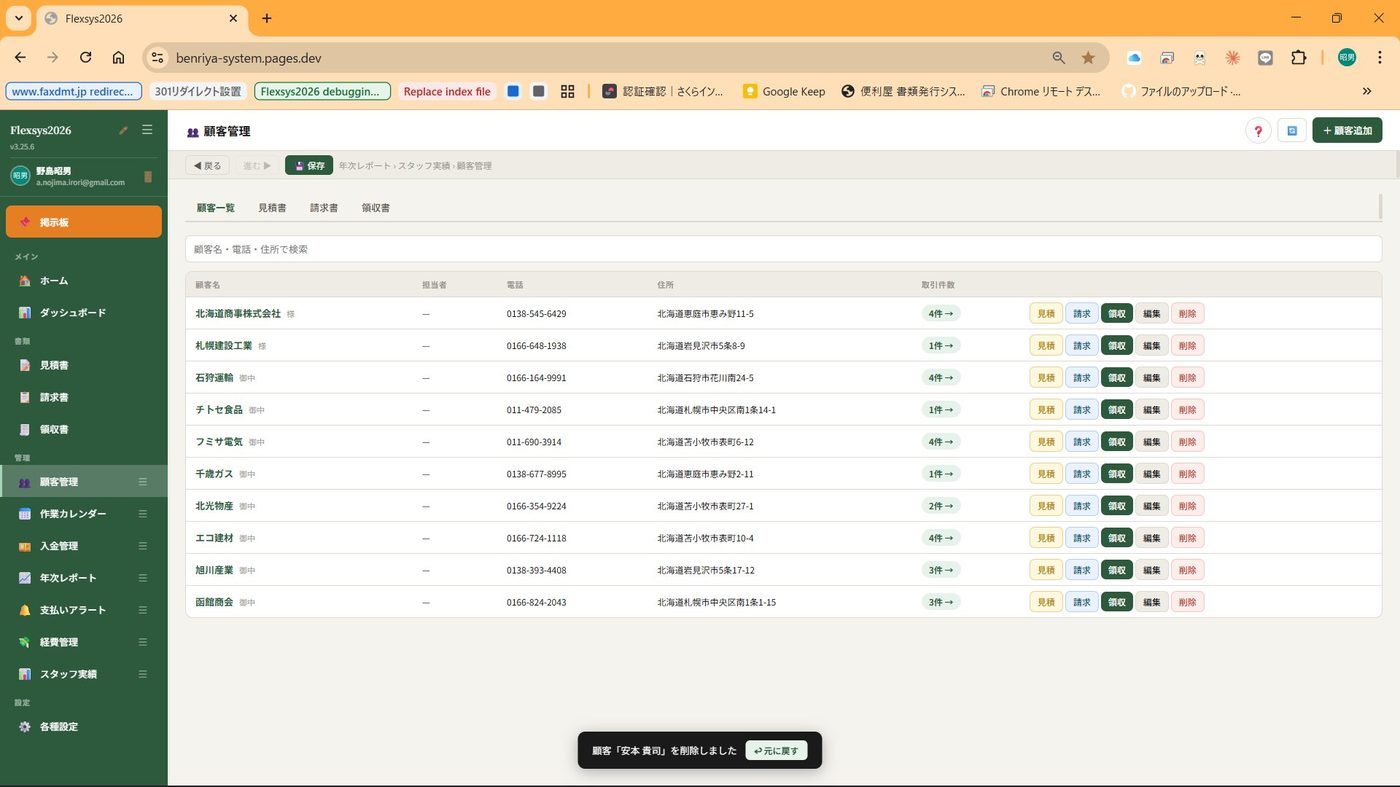Click the 保存 save button
This screenshot has width=1400, height=787.
click(309, 165)
